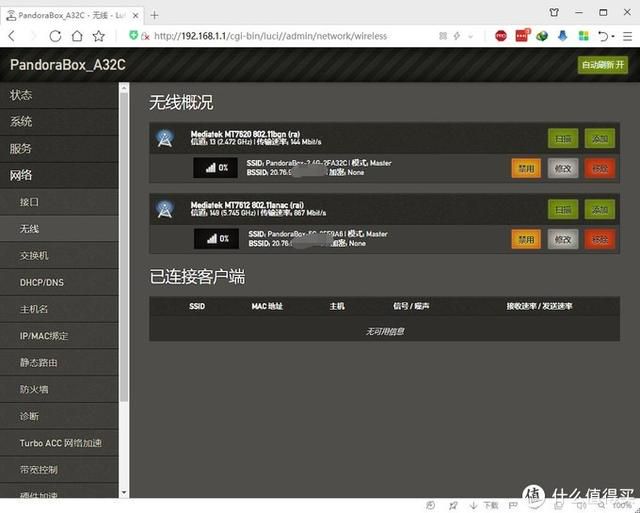Screen dimensions: 640x513
Task: Click the browser address bar URL field
Action: click(x=270, y=36)
